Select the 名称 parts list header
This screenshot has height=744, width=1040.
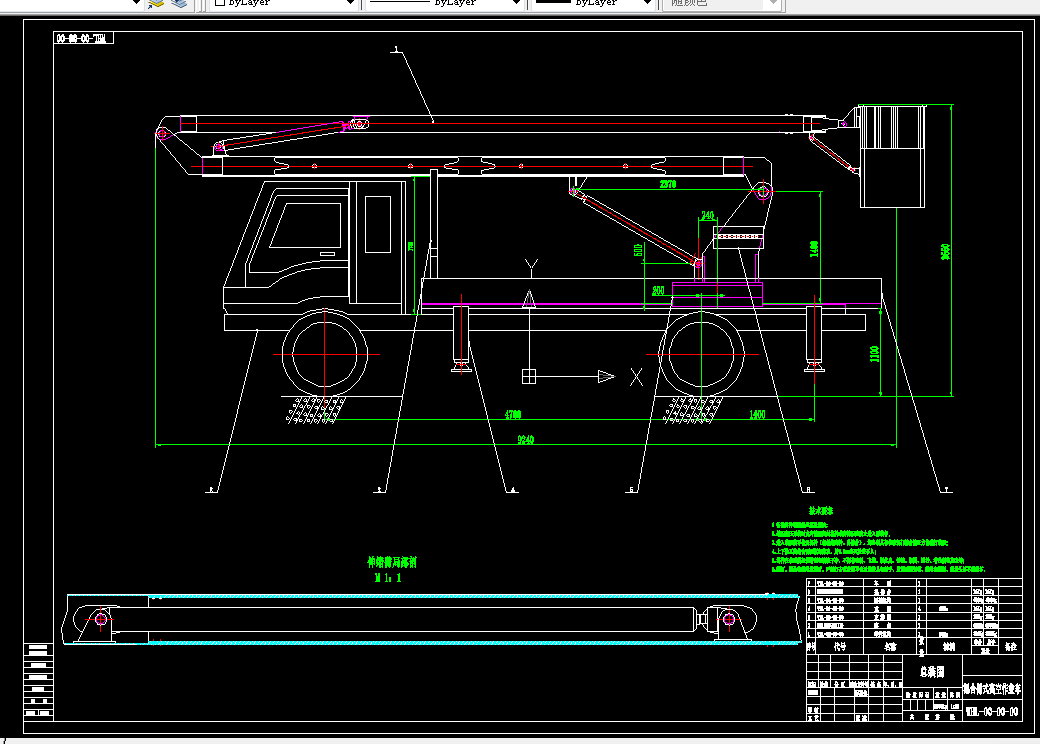point(890,646)
